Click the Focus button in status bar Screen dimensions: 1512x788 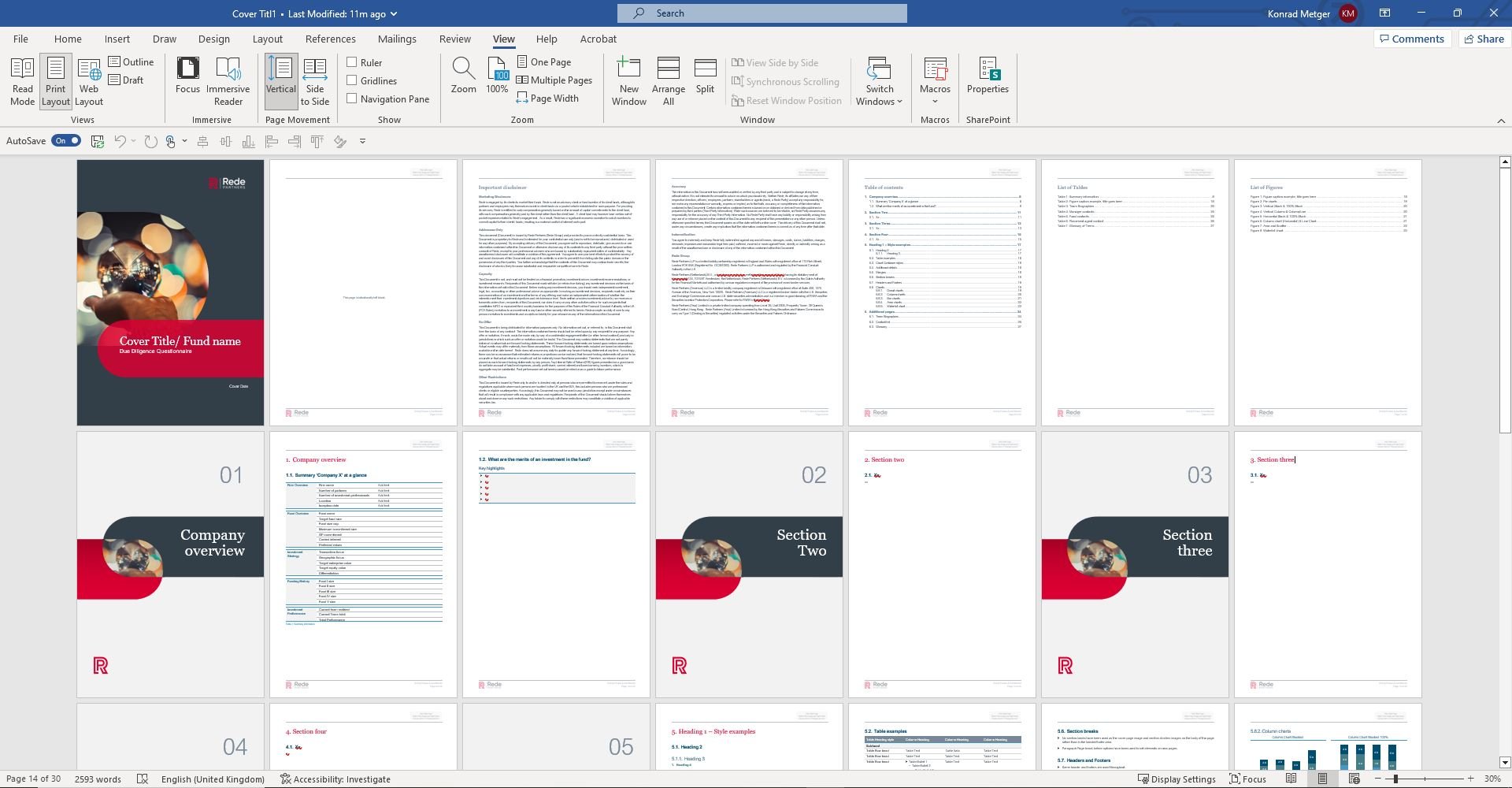(1248, 779)
